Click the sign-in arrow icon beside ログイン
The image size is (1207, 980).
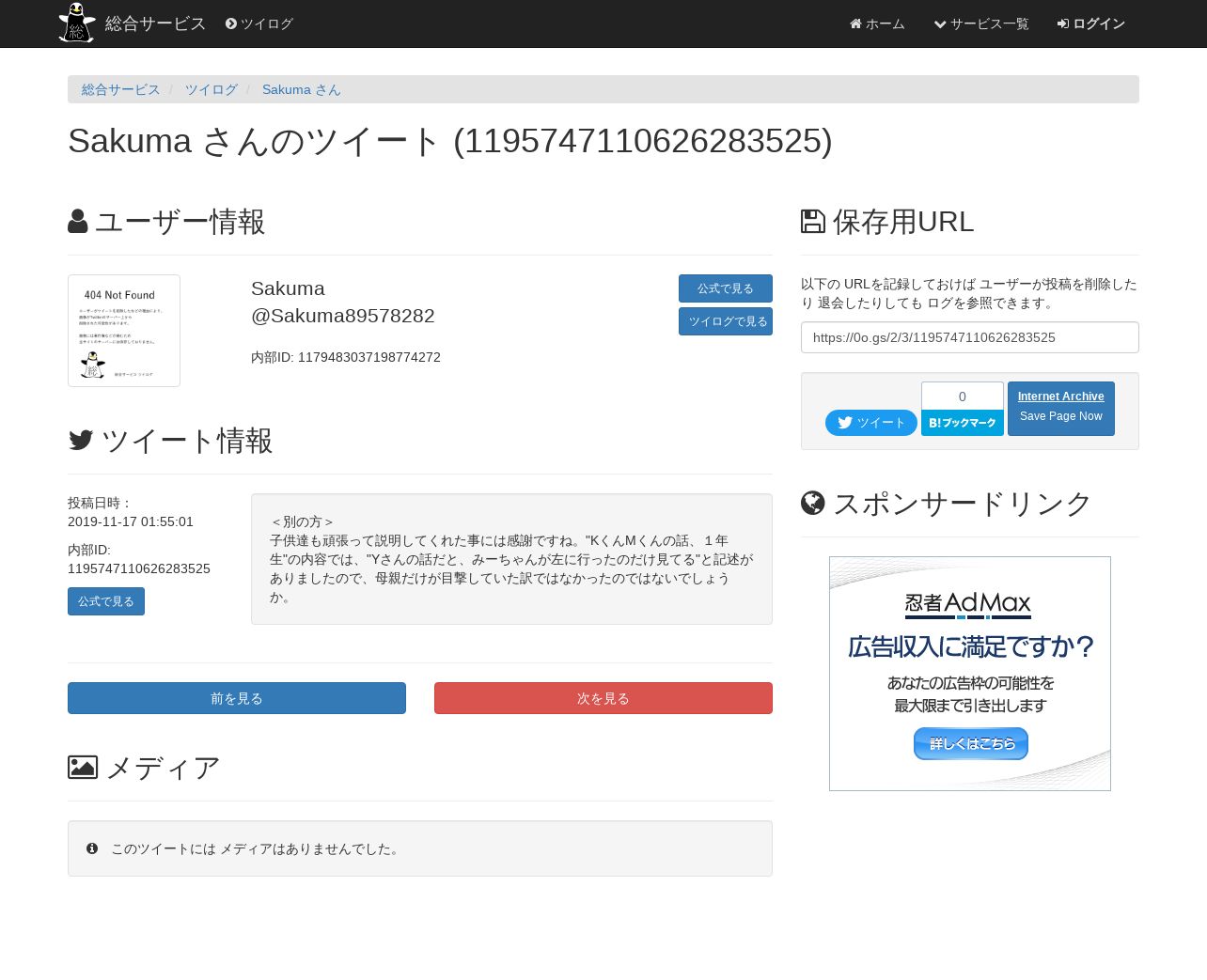tap(1063, 23)
